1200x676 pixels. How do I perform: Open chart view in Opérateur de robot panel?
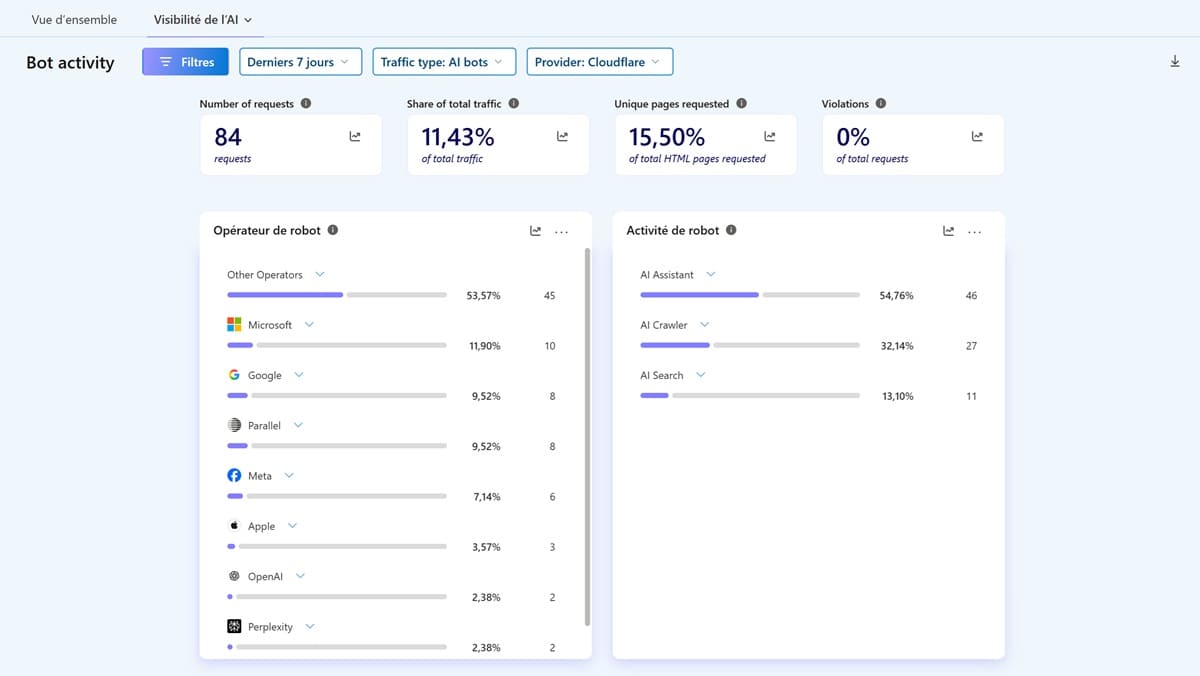click(x=535, y=231)
